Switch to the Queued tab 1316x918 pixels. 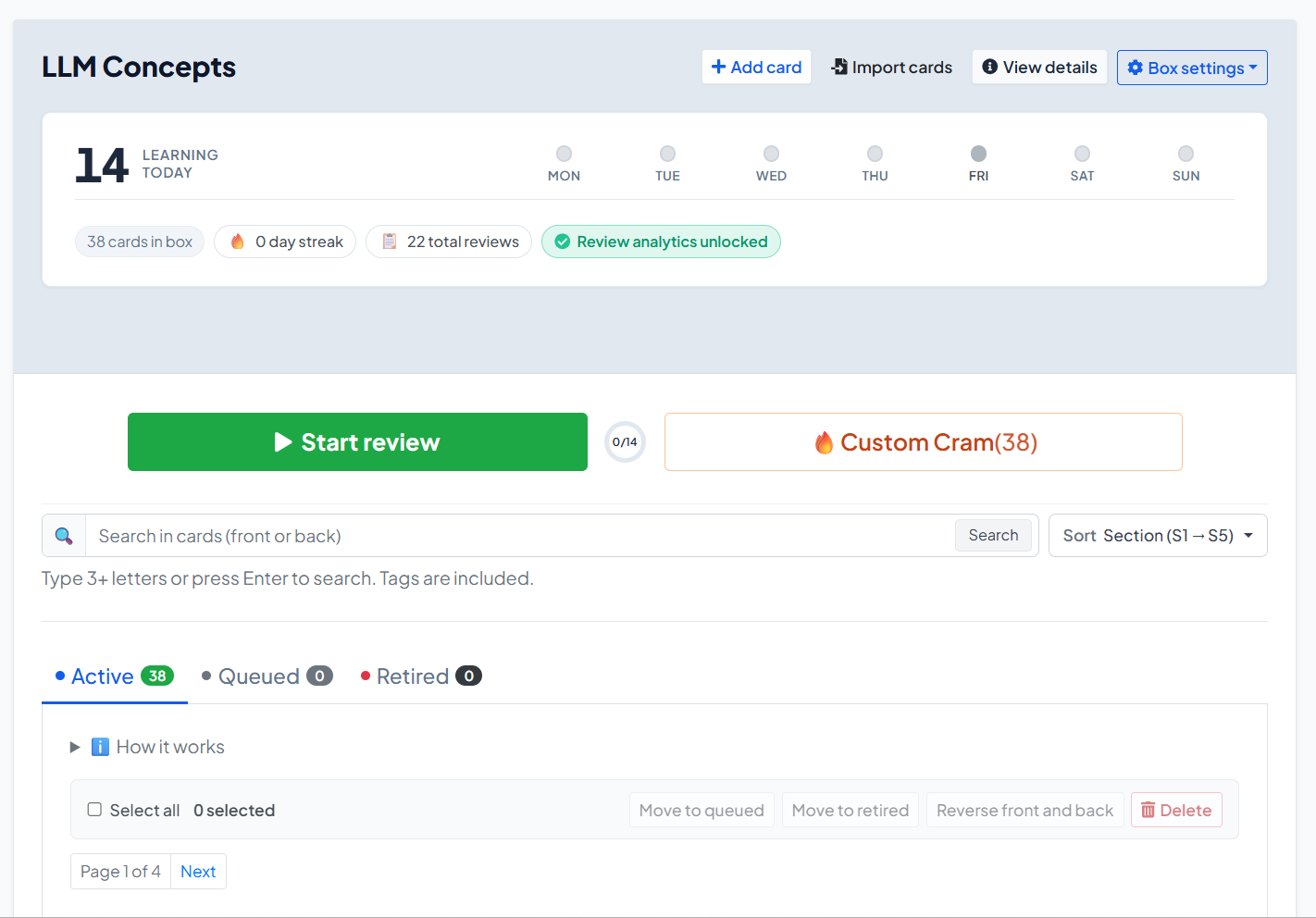click(267, 676)
